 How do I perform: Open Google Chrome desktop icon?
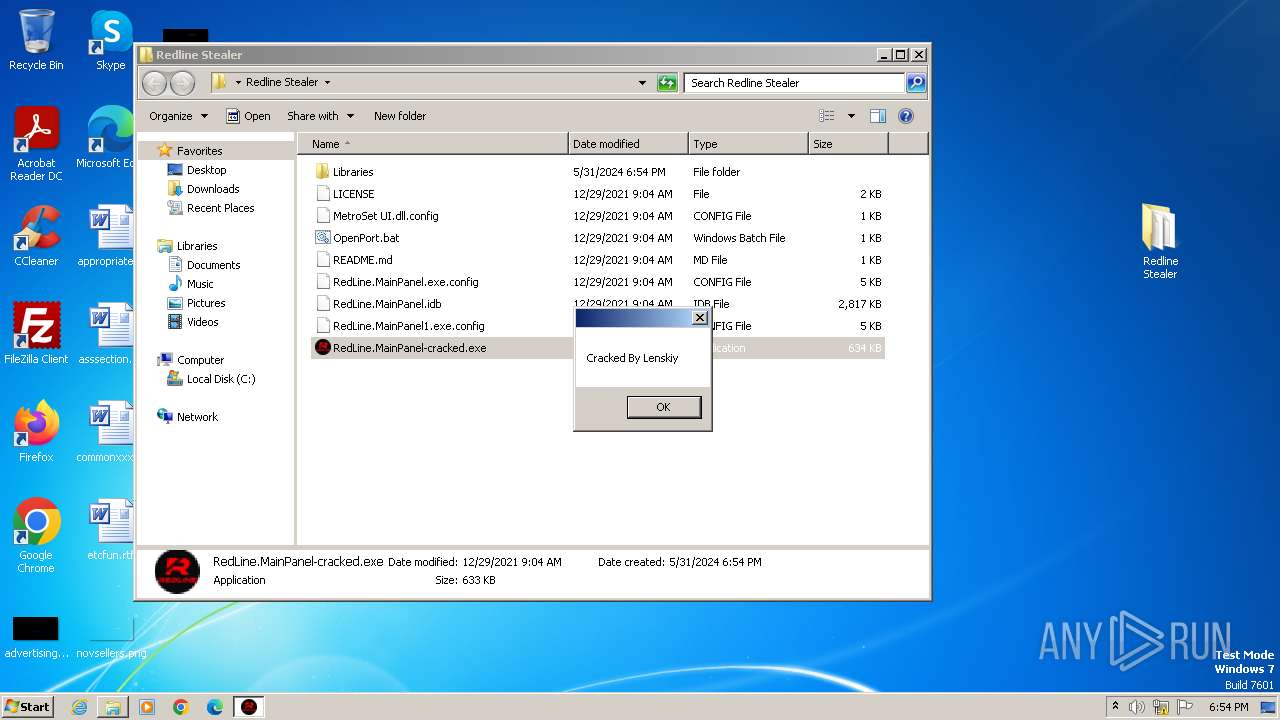click(36, 536)
